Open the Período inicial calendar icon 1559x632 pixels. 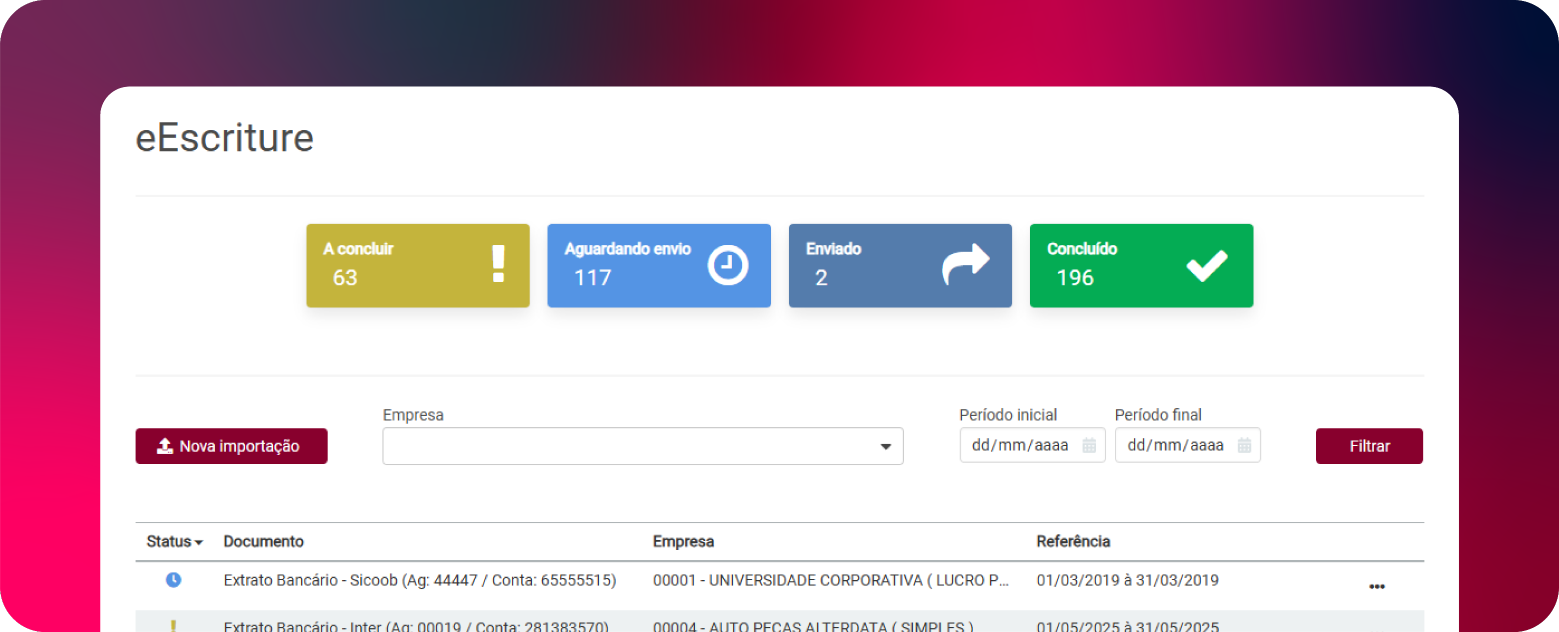tap(1089, 446)
